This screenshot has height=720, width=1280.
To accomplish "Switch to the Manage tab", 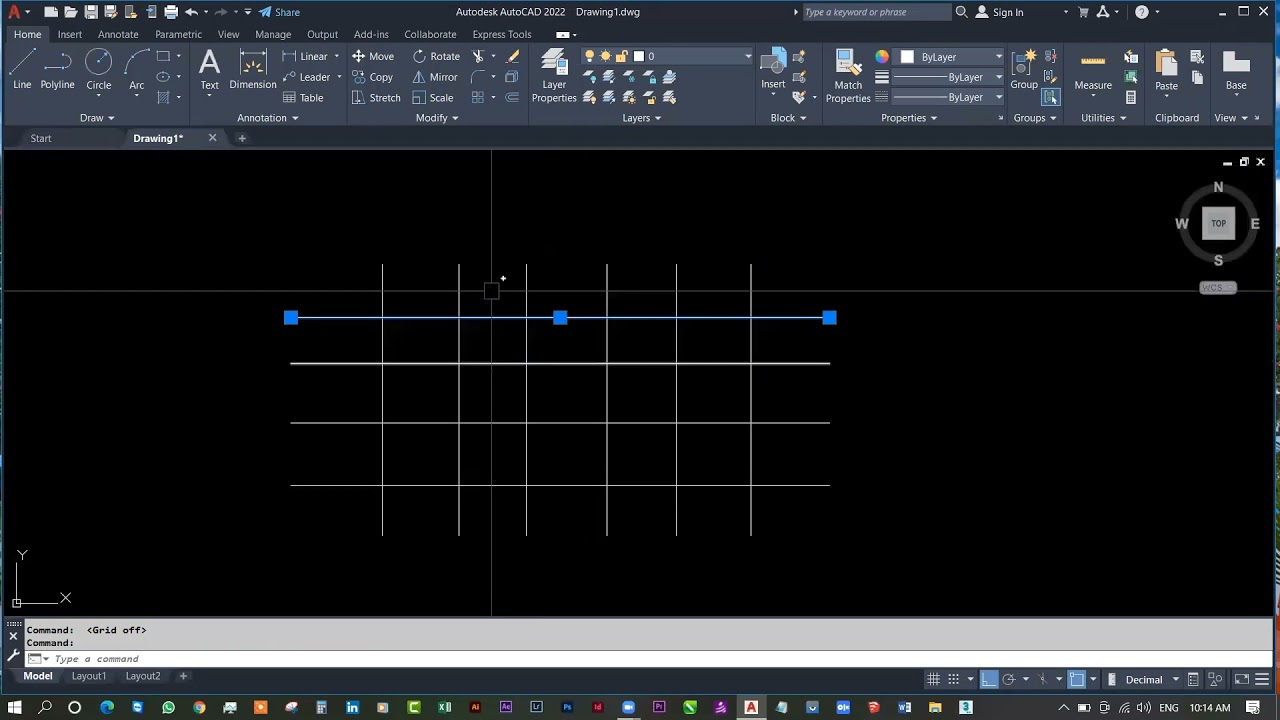I will [x=273, y=34].
